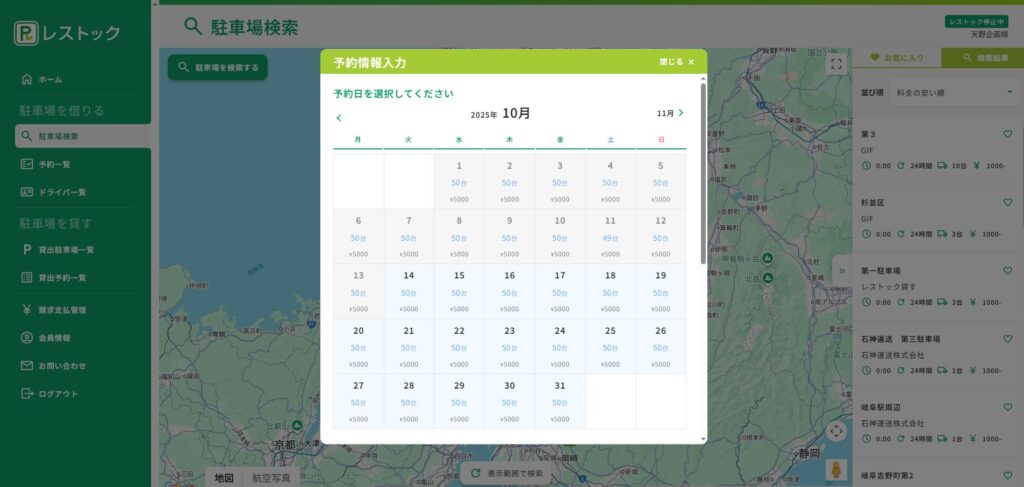Switch to お気に入り tab
This screenshot has width=1024, height=487.
click(896, 58)
